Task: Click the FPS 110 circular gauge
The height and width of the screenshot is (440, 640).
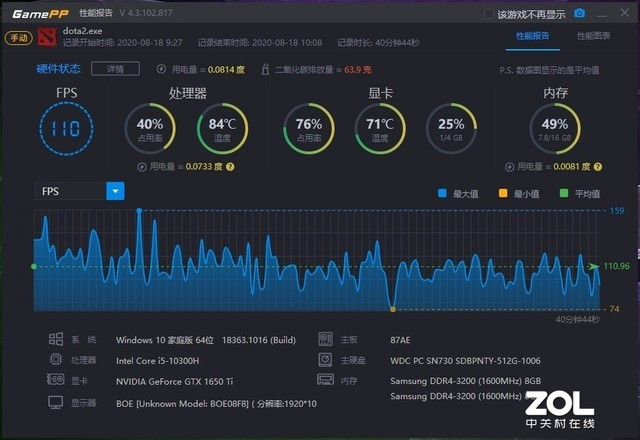Action: click(66, 129)
